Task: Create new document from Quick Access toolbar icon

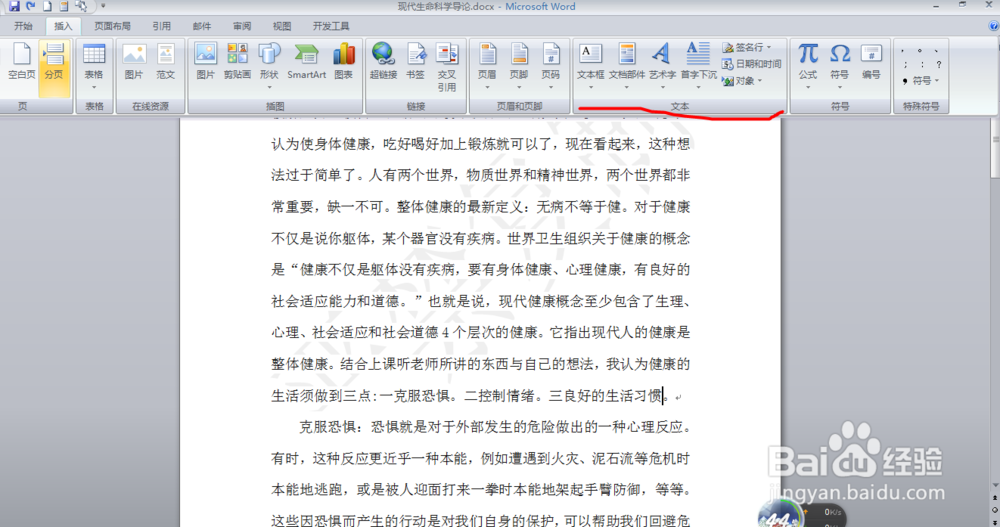Action: point(47,6)
